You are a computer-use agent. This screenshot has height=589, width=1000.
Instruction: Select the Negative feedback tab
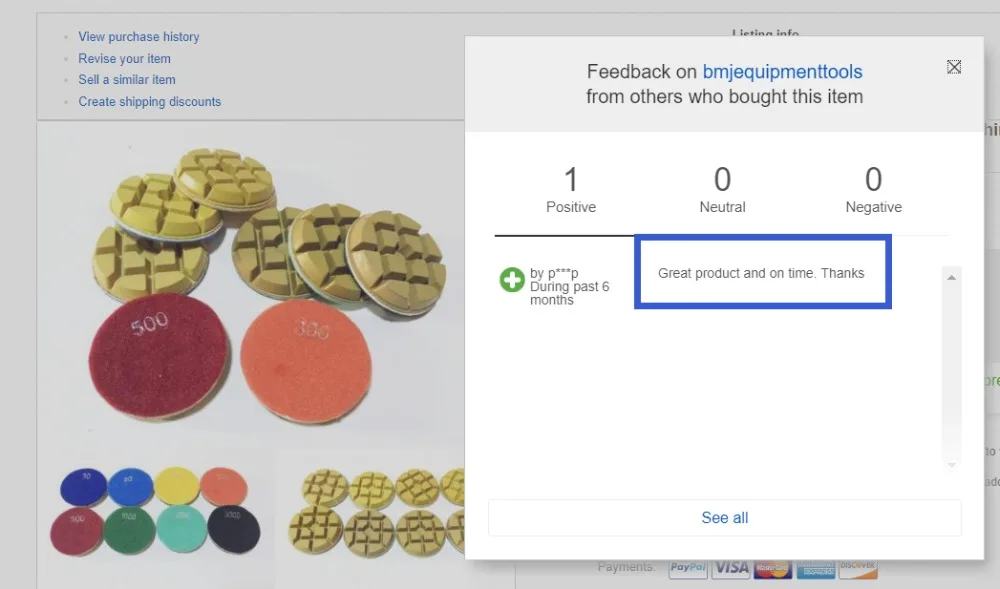click(873, 189)
